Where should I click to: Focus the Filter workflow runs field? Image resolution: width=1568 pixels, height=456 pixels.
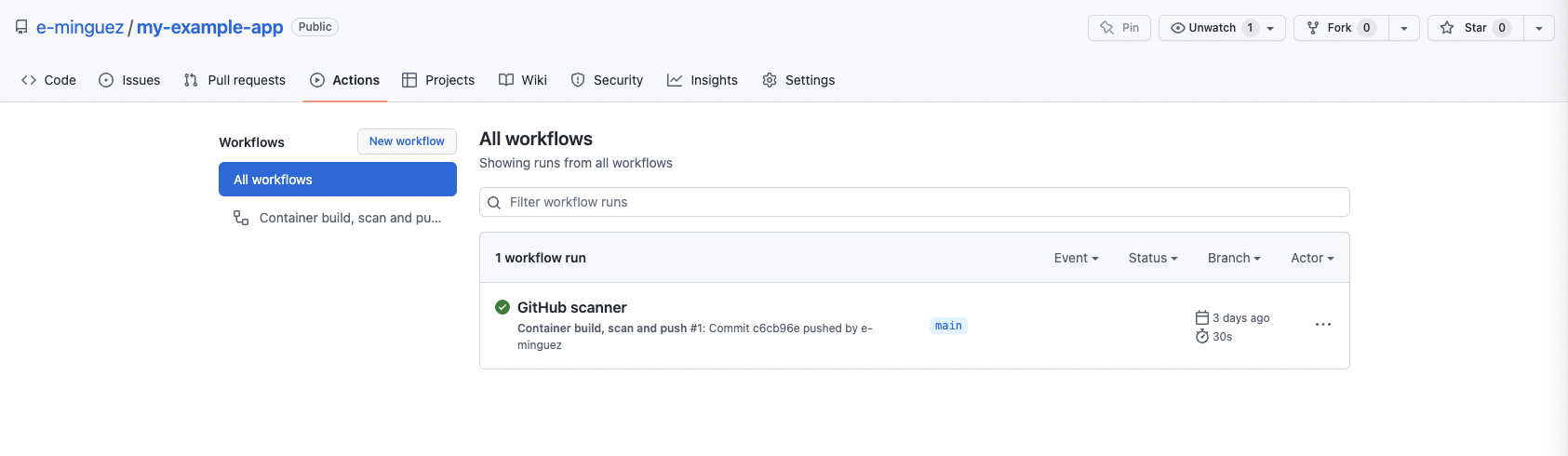(x=915, y=202)
